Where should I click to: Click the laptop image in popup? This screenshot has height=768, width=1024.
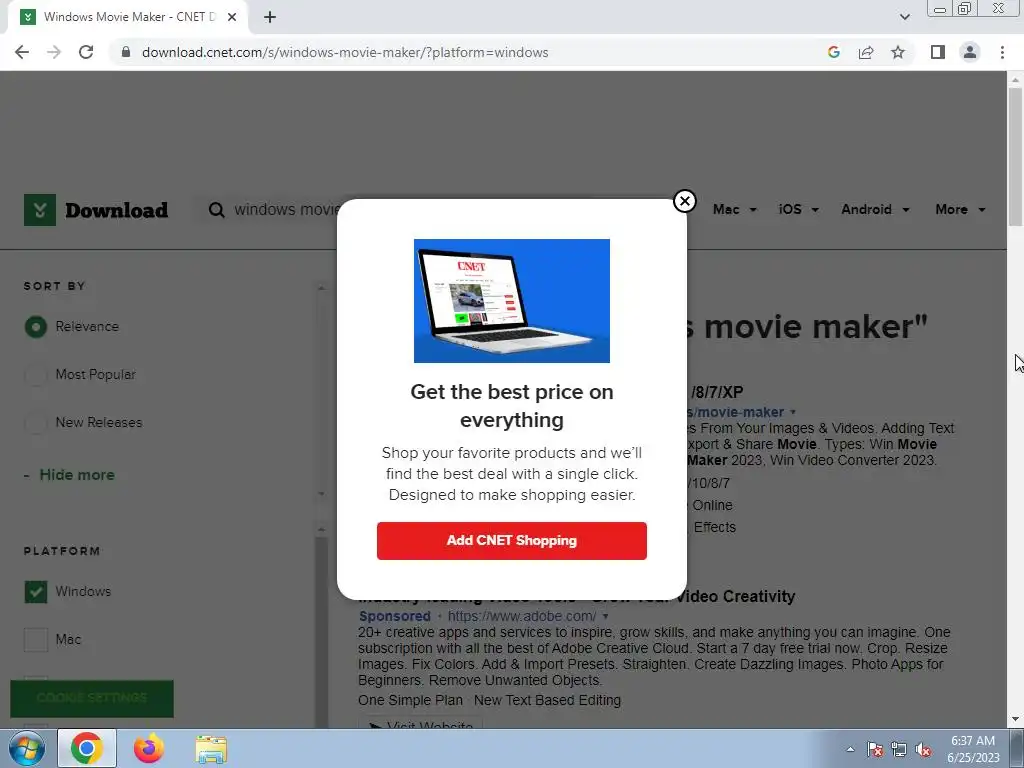(x=511, y=300)
